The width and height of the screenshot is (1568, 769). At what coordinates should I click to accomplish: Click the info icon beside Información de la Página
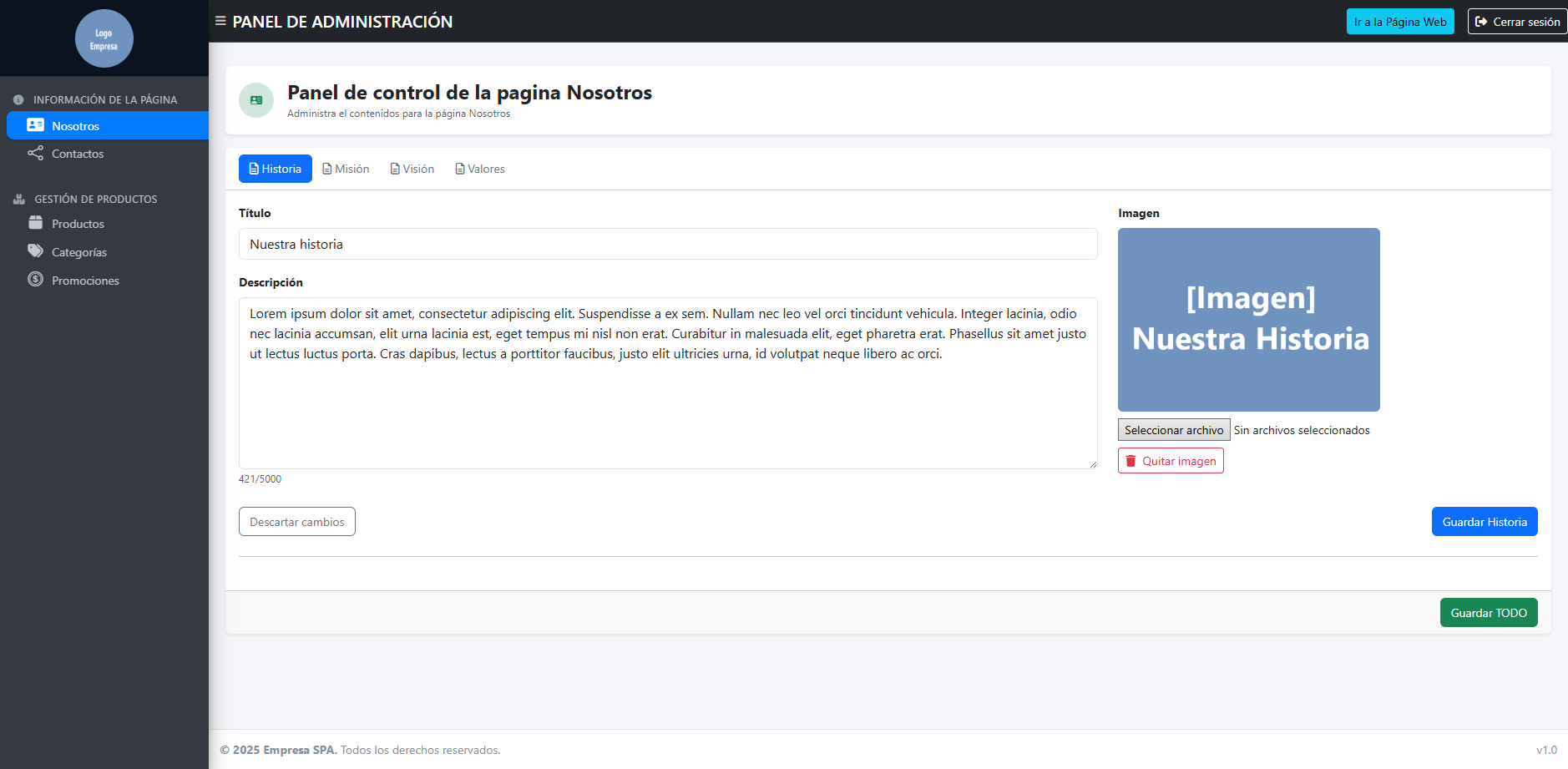click(18, 99)
